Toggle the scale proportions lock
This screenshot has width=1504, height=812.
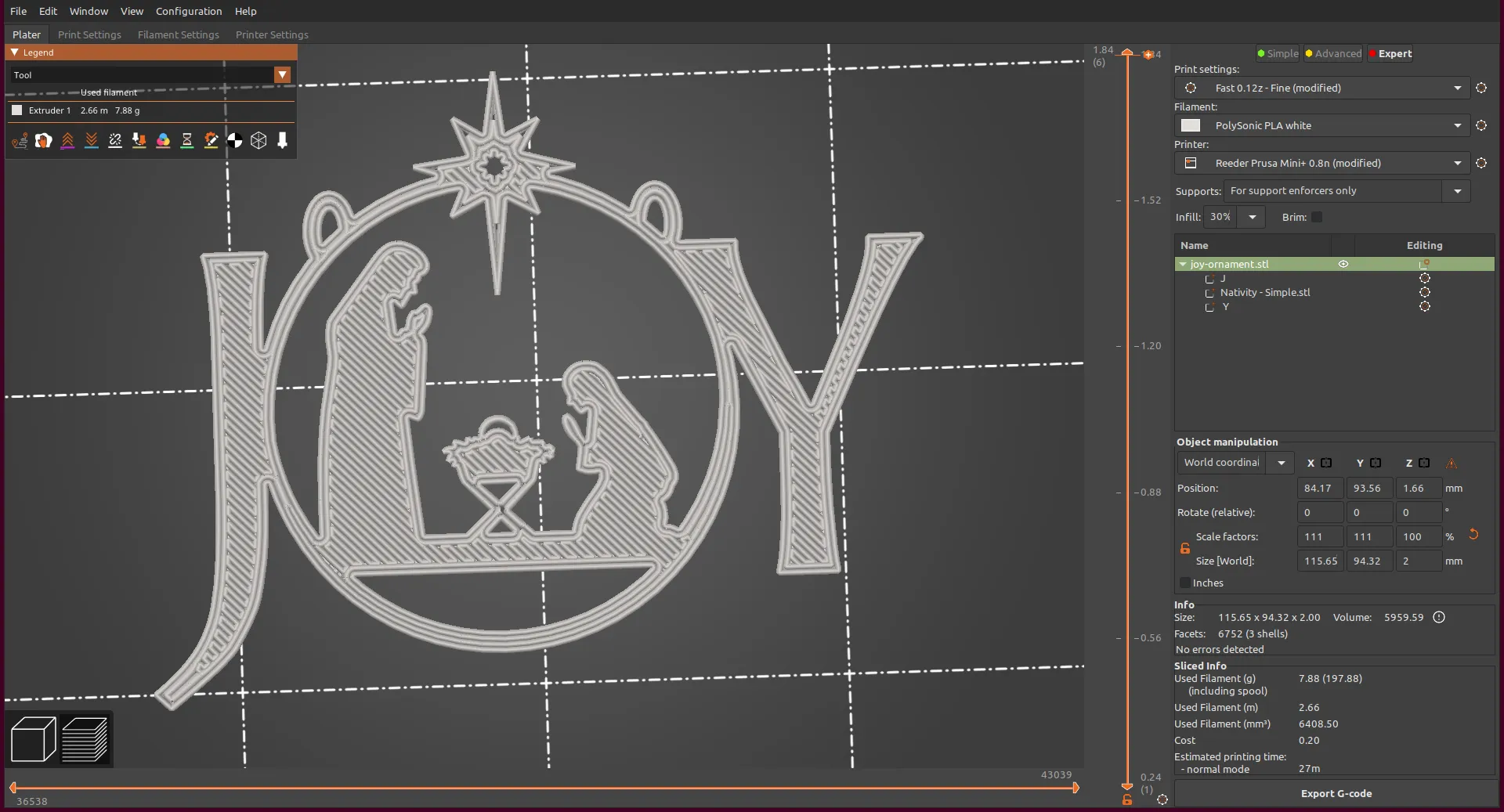1185,549
